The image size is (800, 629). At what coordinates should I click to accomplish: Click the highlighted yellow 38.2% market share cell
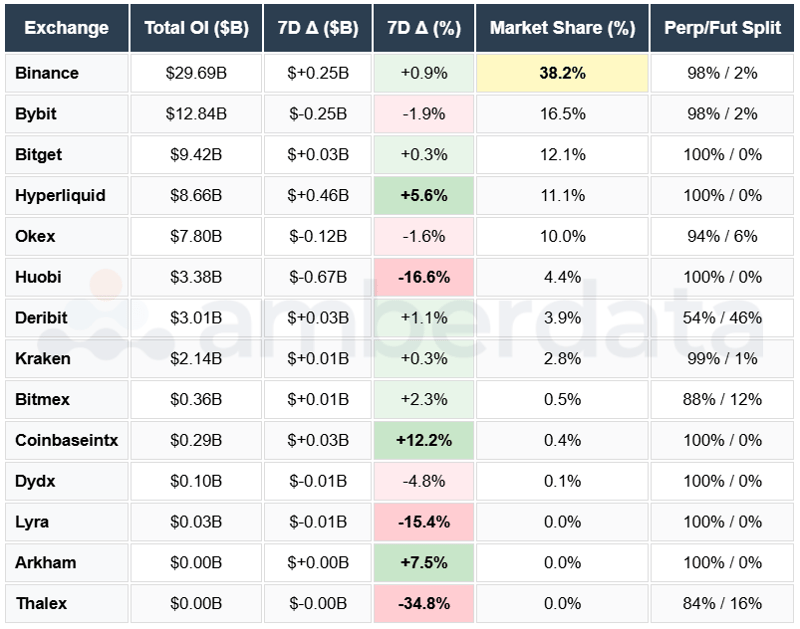562,73
